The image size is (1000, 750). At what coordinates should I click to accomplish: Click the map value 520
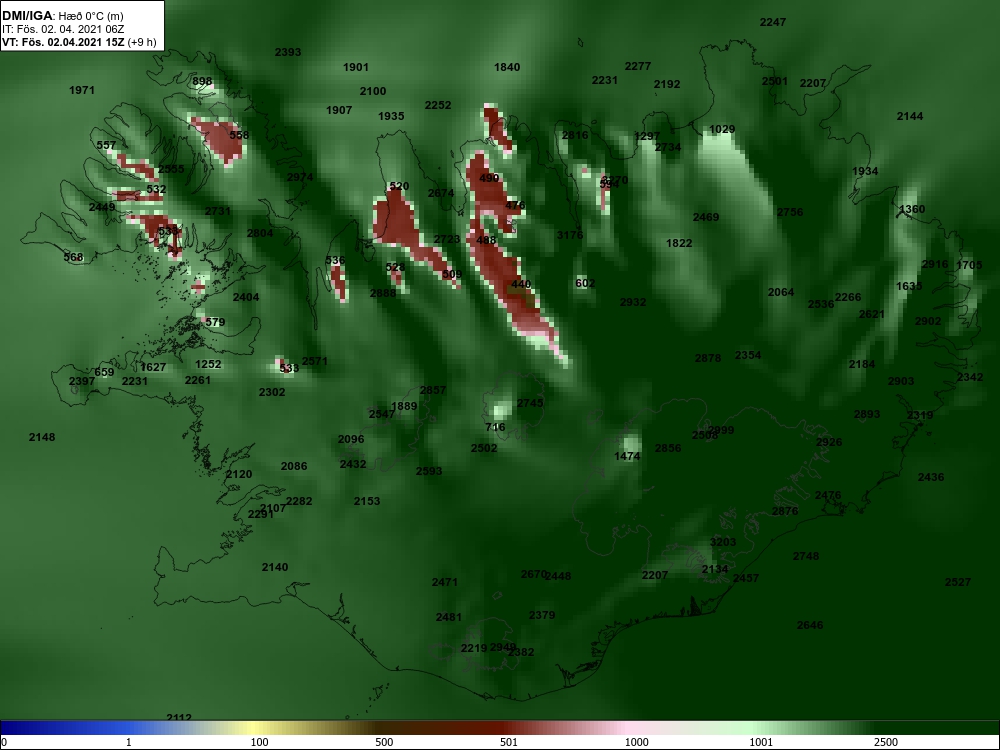[x=399, y=187]
